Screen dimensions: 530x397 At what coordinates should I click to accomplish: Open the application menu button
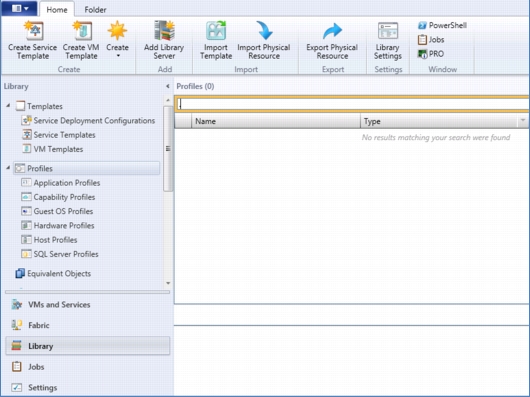[20, 8]
